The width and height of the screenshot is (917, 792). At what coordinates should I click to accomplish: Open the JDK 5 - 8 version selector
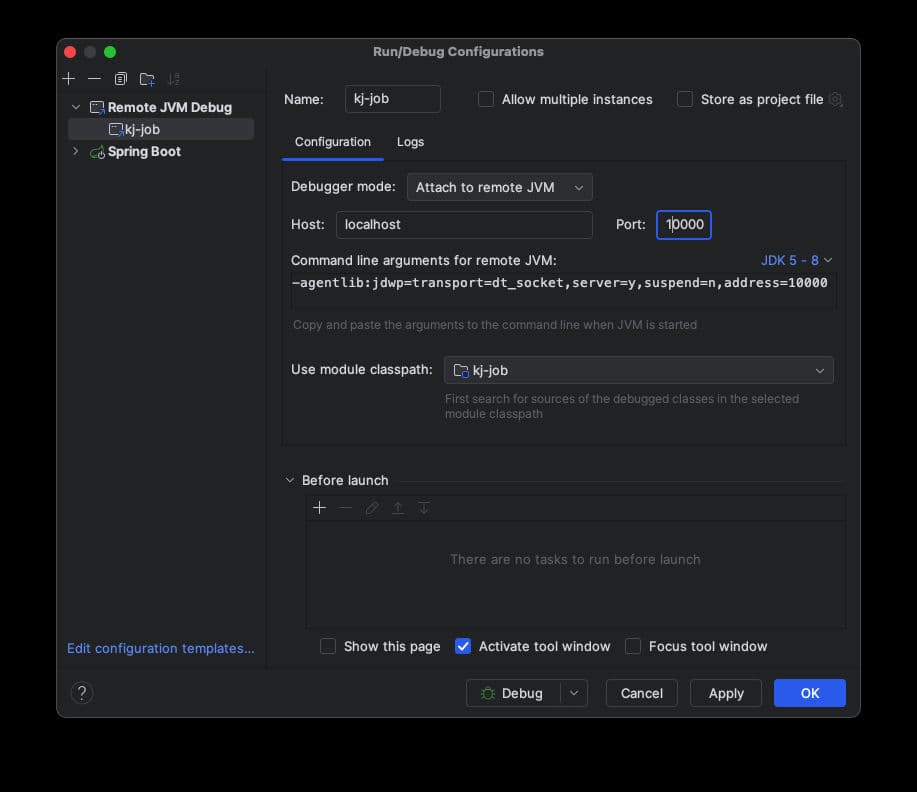coord(796,260)
